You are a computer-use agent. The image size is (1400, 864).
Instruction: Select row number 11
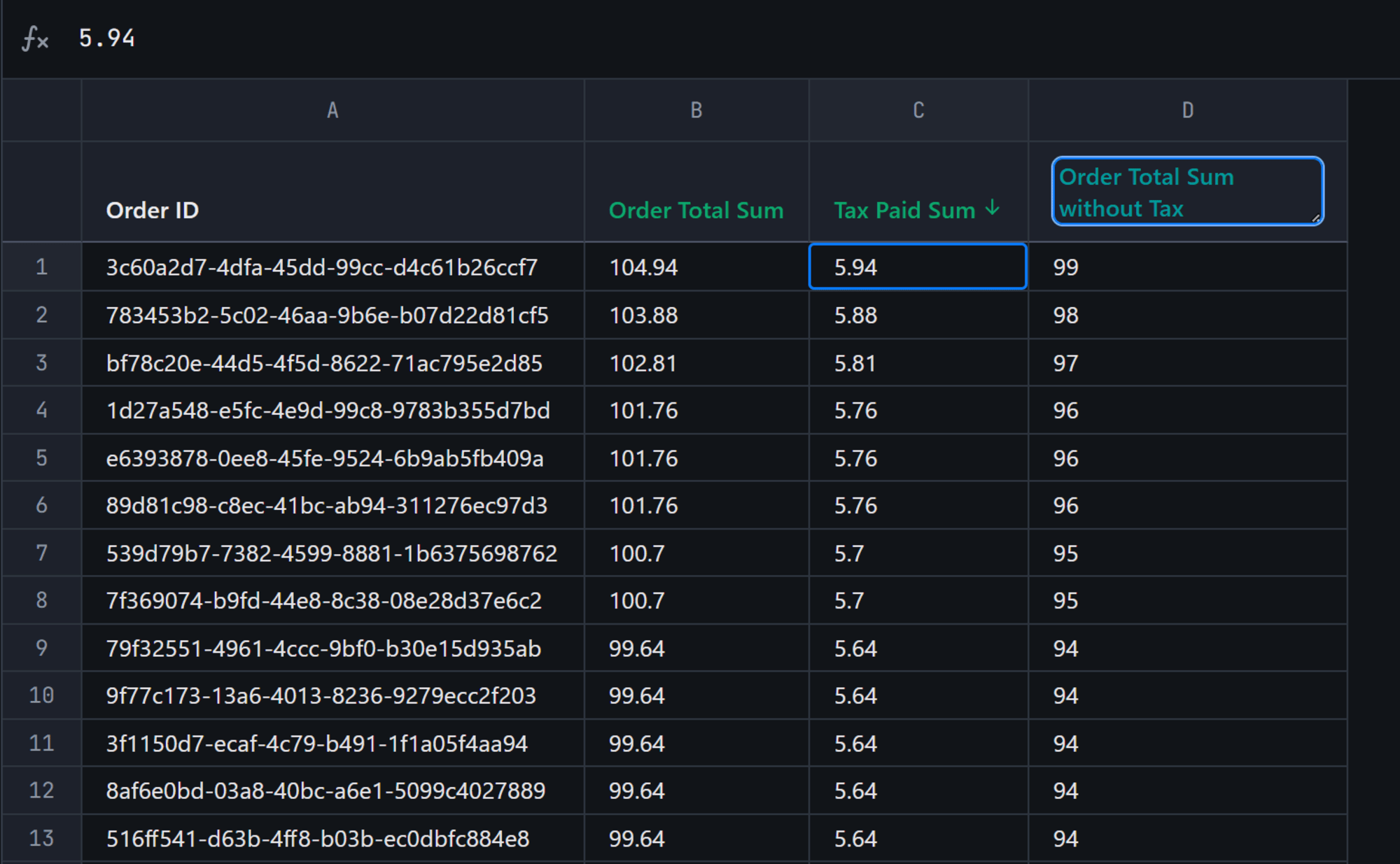[x=41, y=743]
